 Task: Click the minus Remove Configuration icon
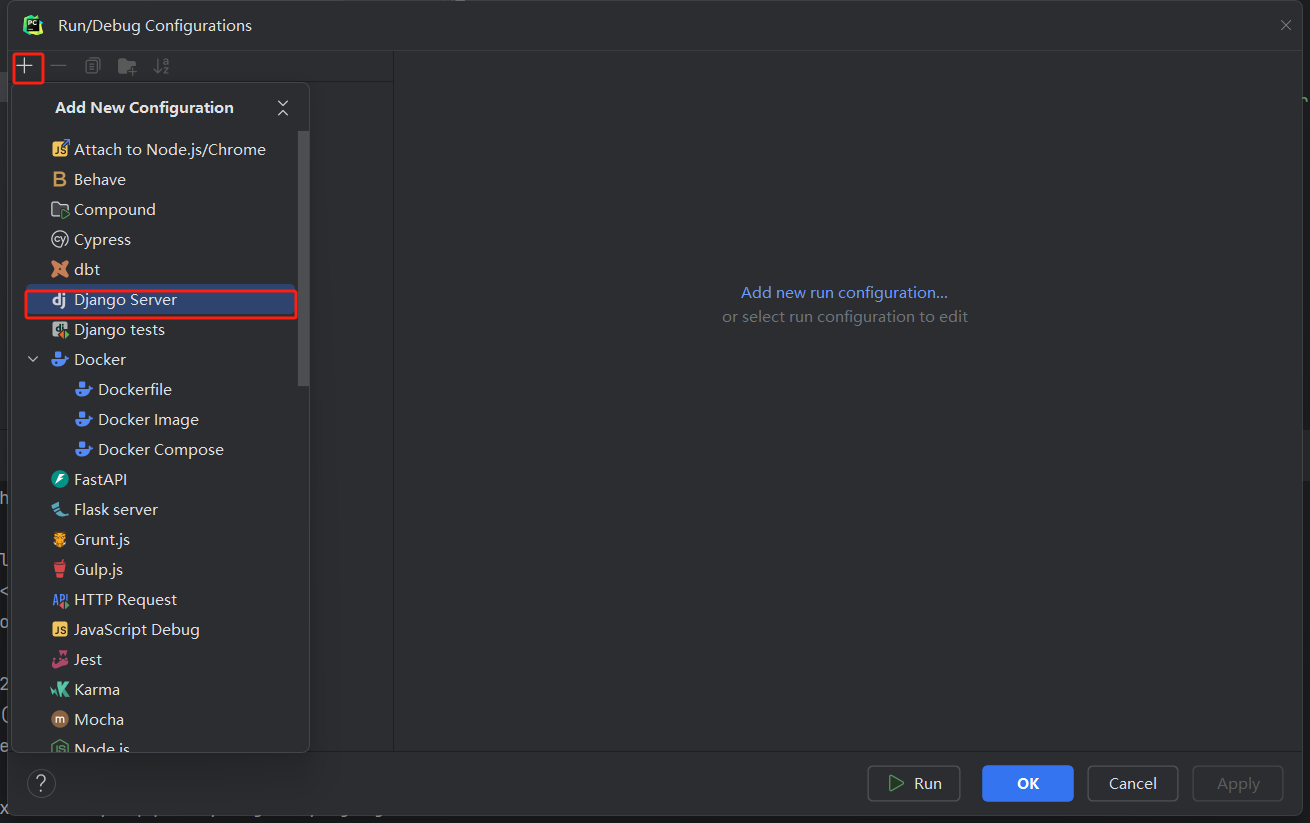[x=59, y=66]
